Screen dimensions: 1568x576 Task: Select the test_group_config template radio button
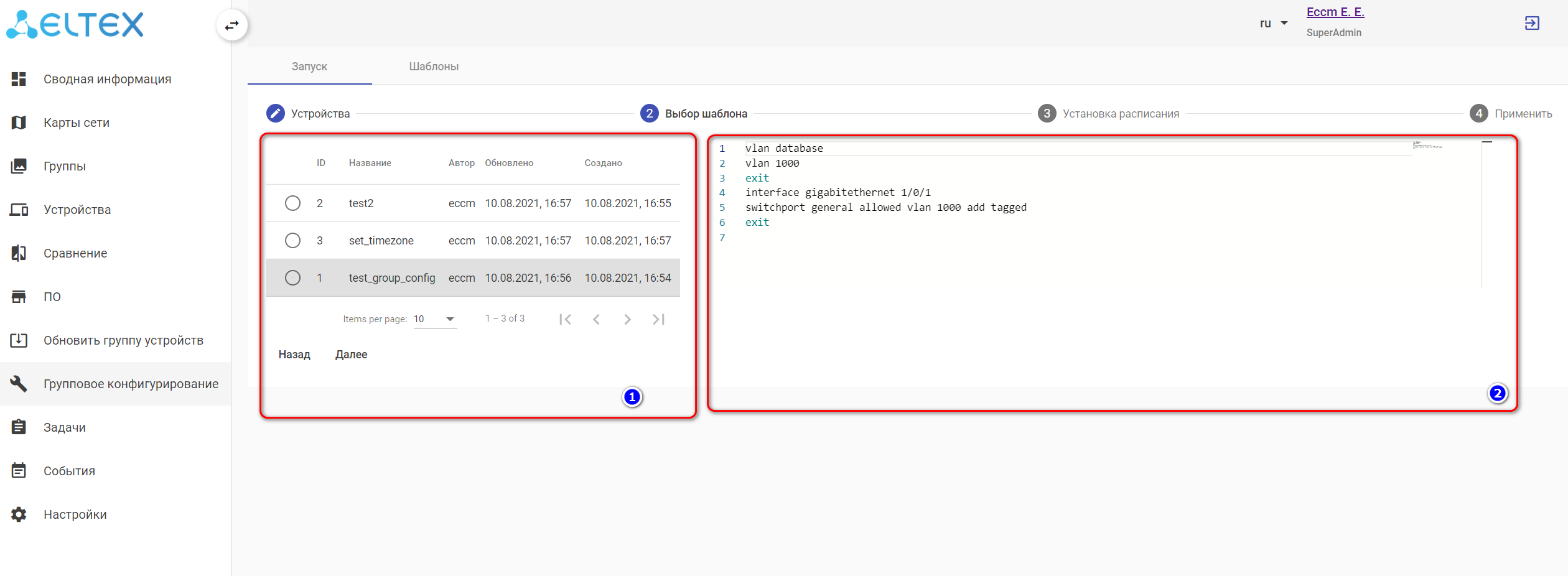coord(292,278)
